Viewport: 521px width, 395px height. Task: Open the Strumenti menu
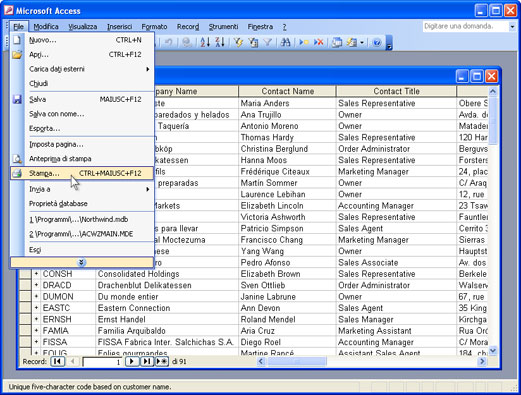click(x=223, y=27)
